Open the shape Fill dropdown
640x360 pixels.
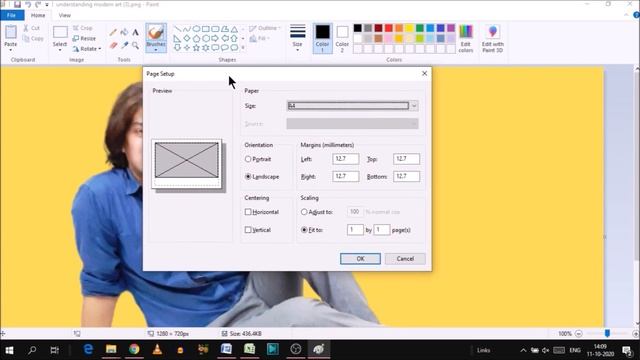260,38
